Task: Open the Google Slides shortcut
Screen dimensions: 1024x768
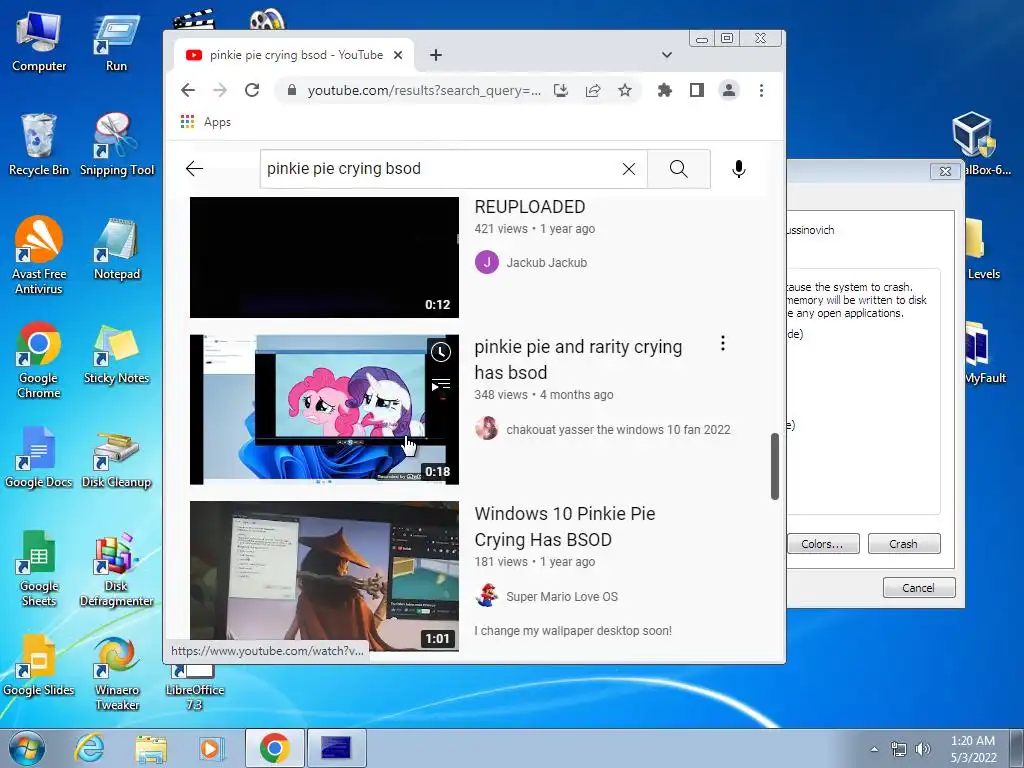Action: pos(39,665)
